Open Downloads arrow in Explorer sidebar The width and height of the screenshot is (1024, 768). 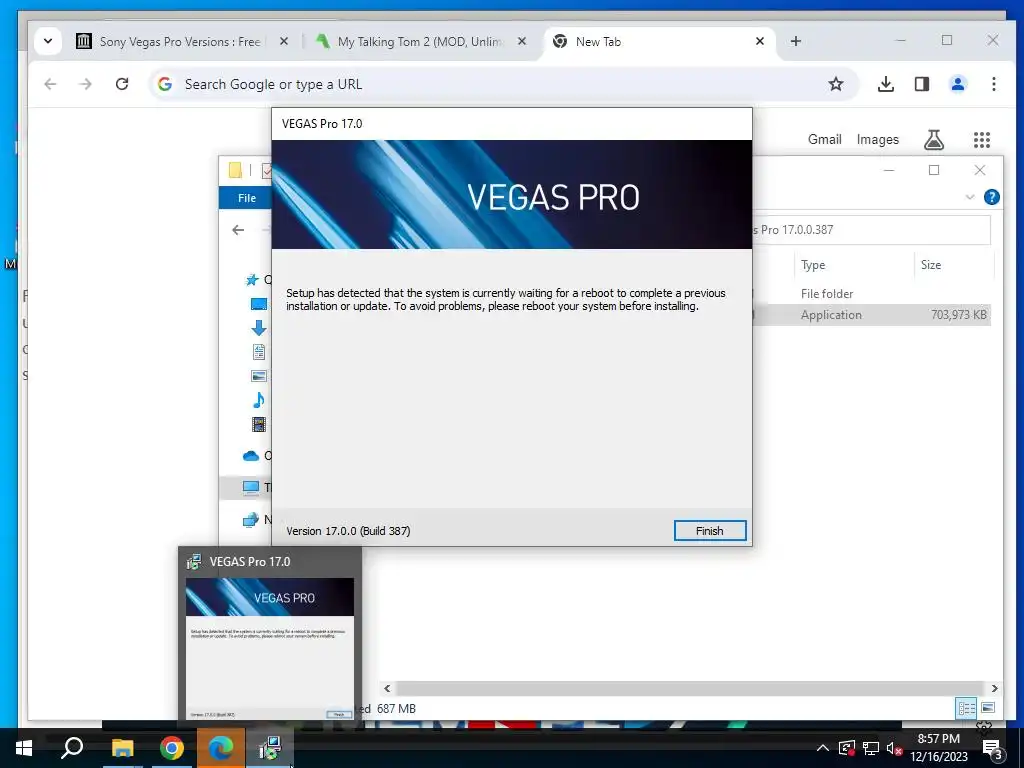259,328
